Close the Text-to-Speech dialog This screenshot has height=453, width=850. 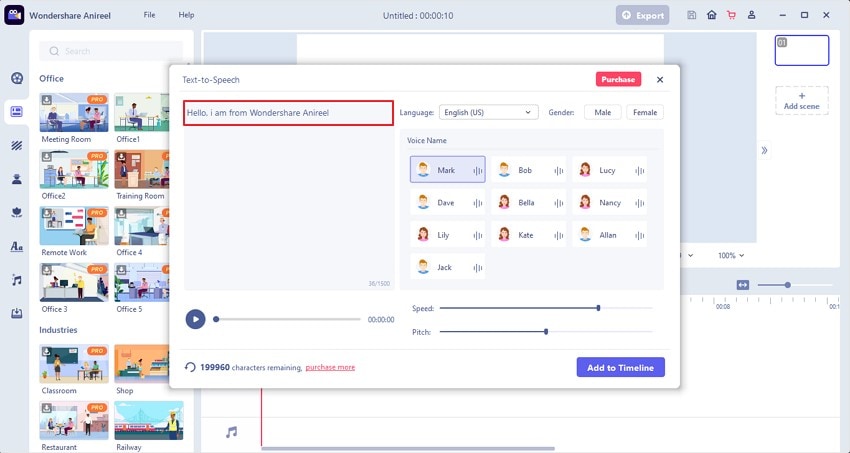click(660, 80)
